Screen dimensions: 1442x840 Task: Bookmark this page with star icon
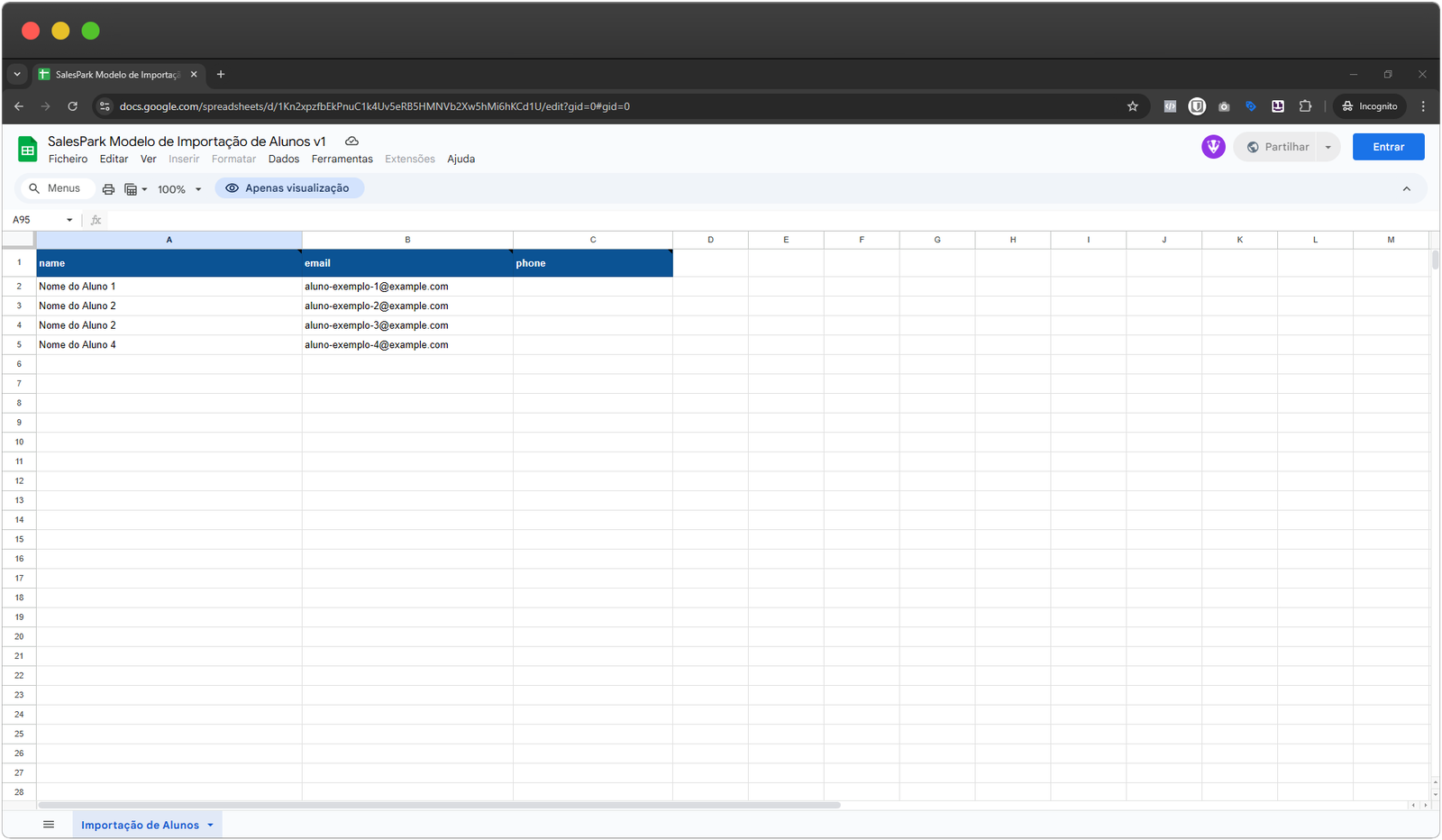click(1133, 106)
